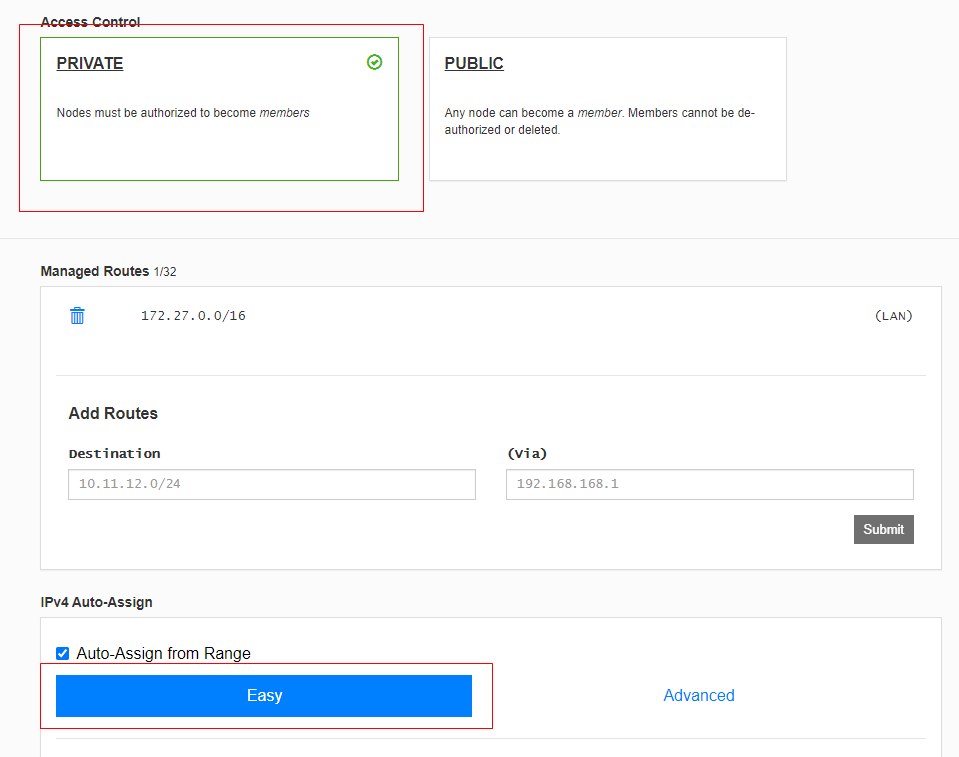Submit the new route

pos(884,530)
